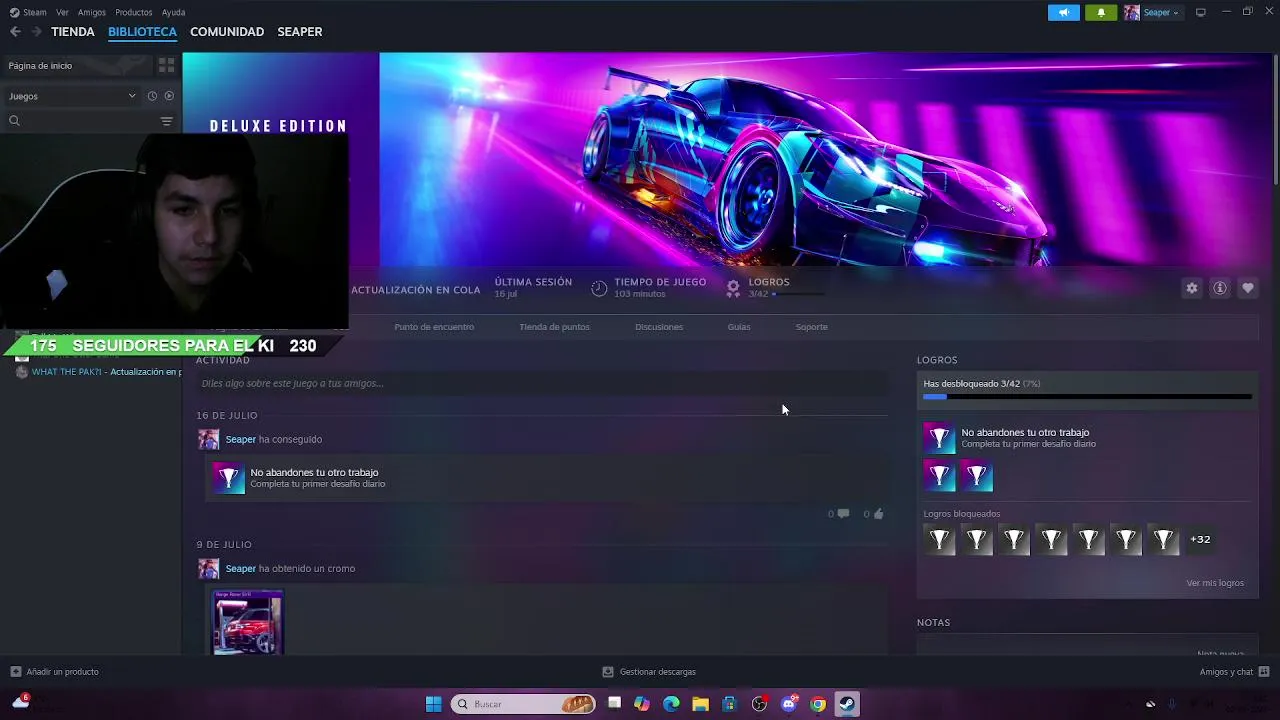Open Punto de encuentro link
This screenshot has width=1280, height=720.
434,327
